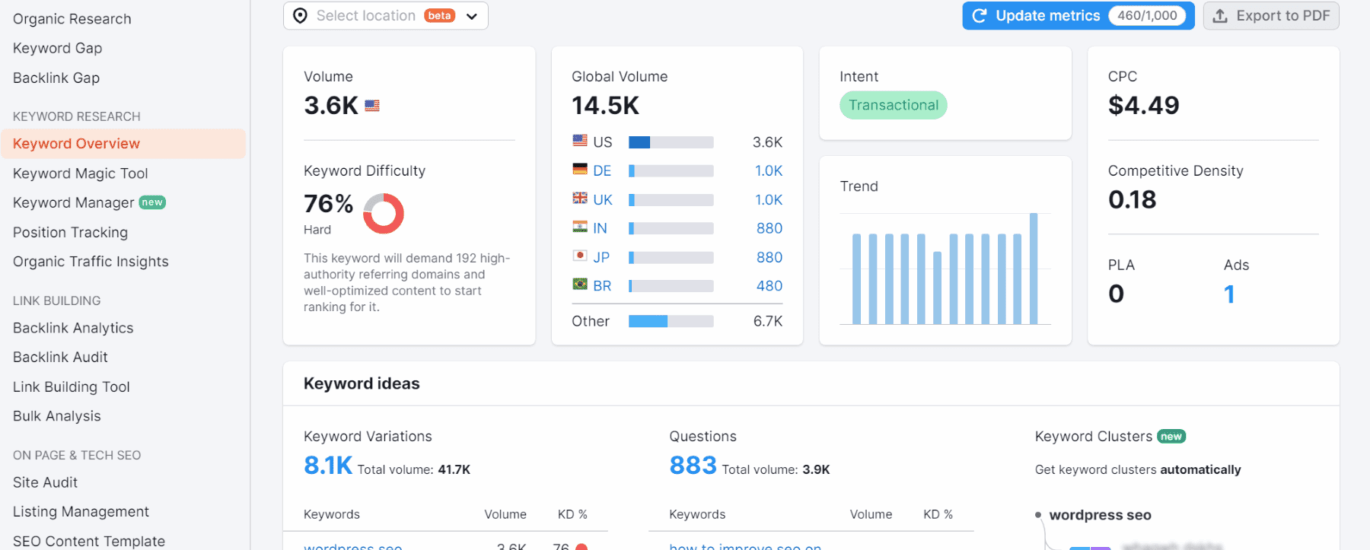Click the Volume column header under Keyword Variations
Viewport: 1370px width, 550px height.
click(505, 514)
